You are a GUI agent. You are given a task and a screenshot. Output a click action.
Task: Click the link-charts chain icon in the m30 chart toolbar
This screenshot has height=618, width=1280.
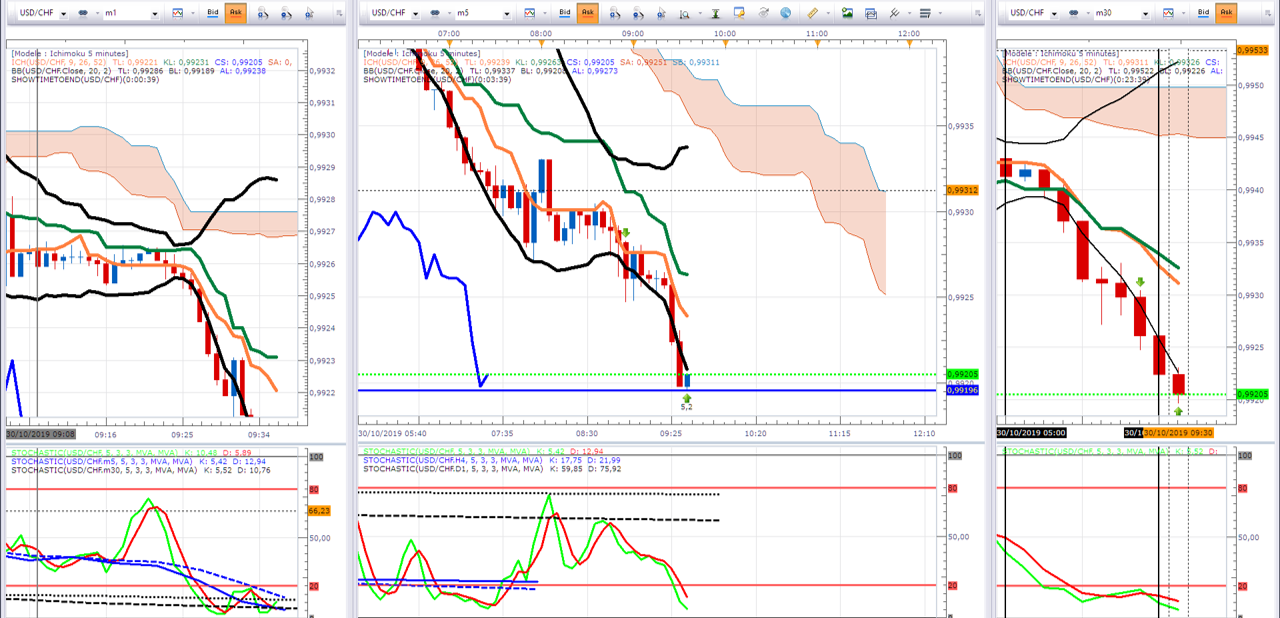click(x=1073, y=12)
